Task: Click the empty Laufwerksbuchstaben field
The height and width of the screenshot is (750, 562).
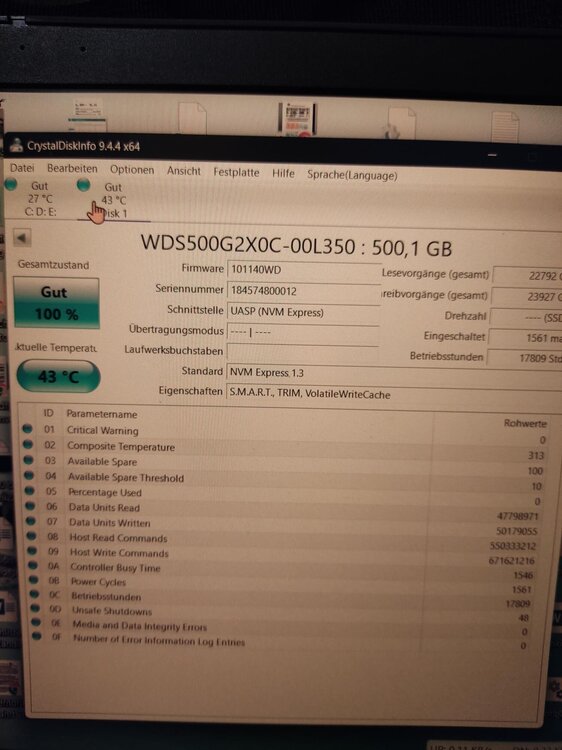Action: [302, 353]
